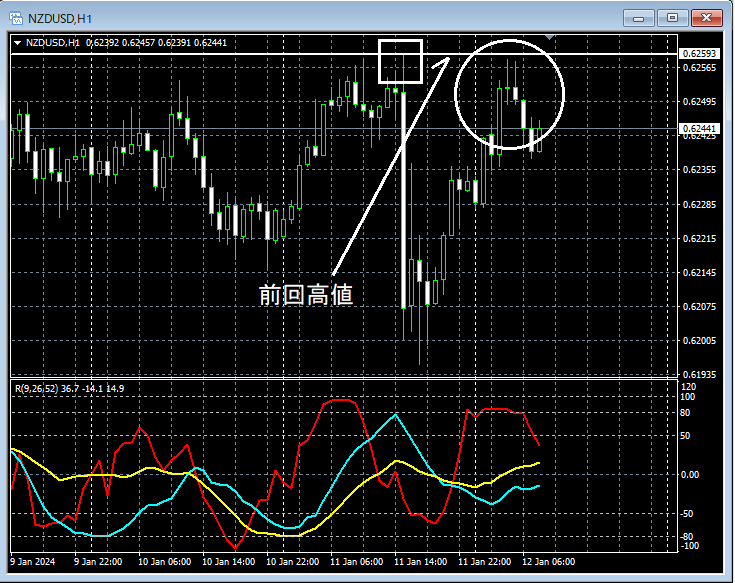The height and width of the screenshot is (583, 735).
Task: Click the chart shift marker triangle
Action: pyautogui.click(x=549, y=37)
